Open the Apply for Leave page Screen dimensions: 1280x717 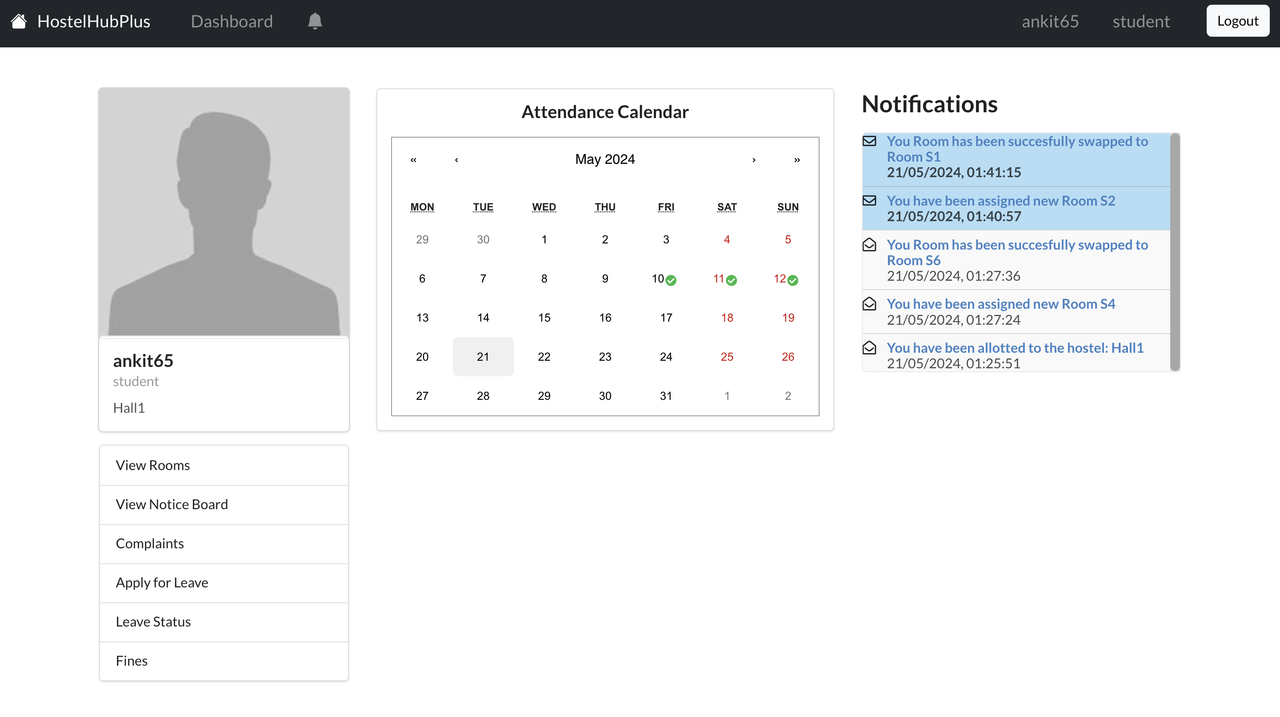(161, 582)
